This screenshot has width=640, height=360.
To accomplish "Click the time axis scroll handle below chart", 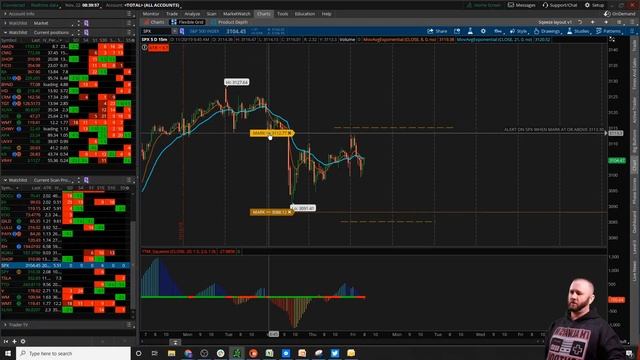I will [x=175, y=342].
